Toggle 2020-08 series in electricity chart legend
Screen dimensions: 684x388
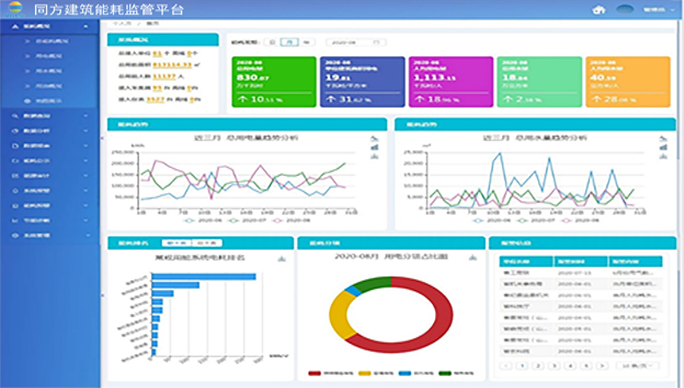click(291, 221)
